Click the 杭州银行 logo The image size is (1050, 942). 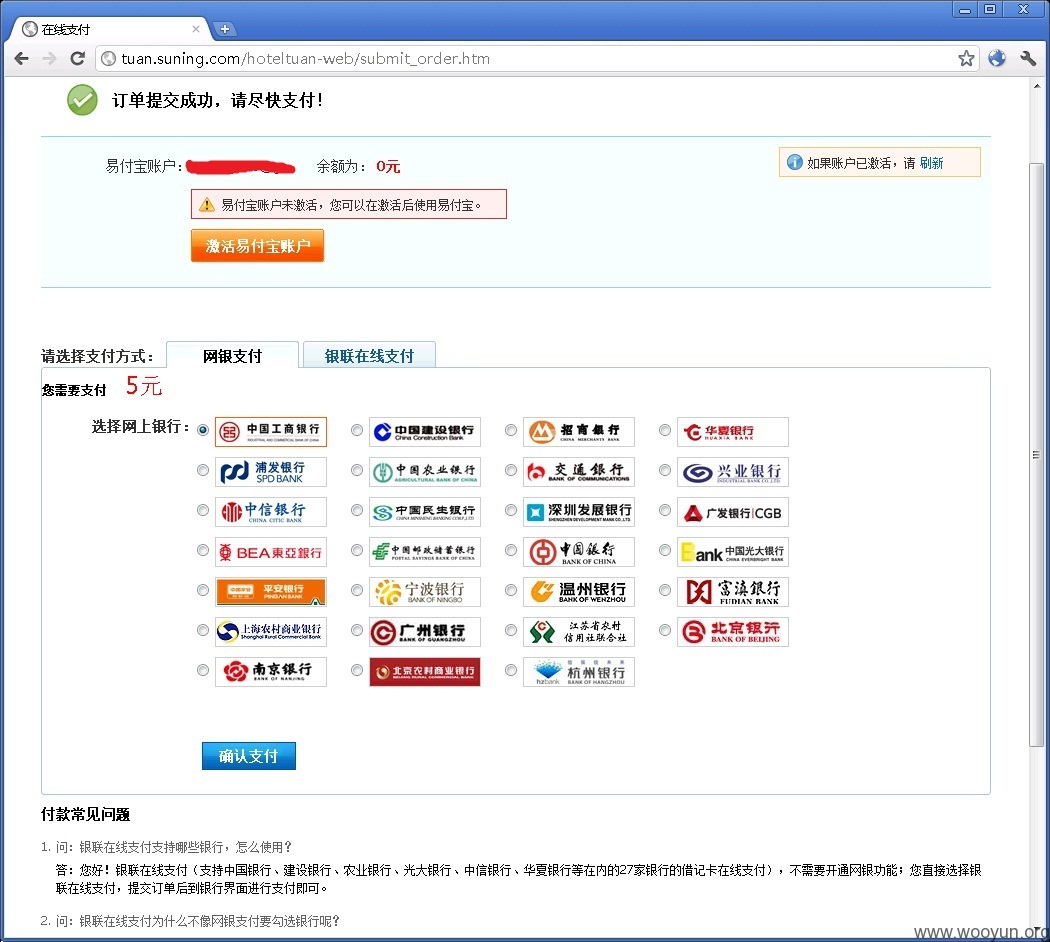click(x=579, y=672)
